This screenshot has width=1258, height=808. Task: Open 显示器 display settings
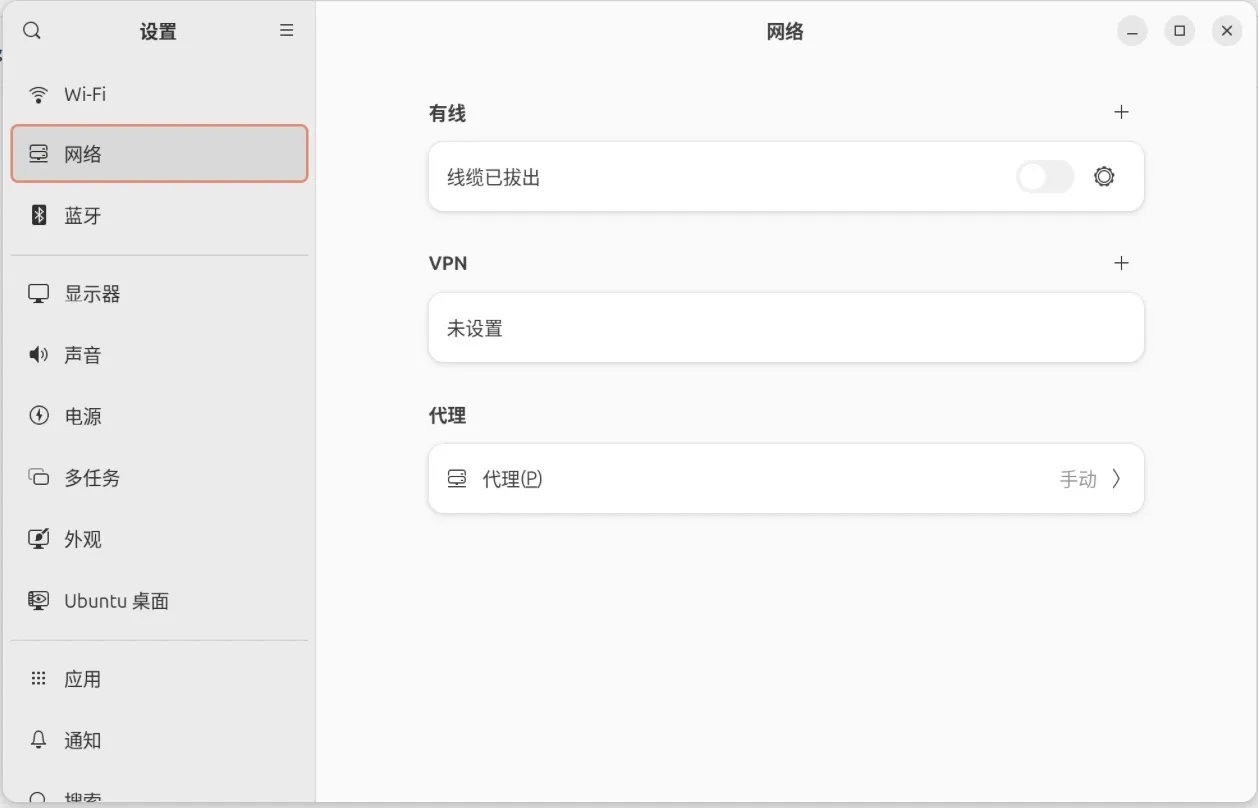click(x=92, y=294)
